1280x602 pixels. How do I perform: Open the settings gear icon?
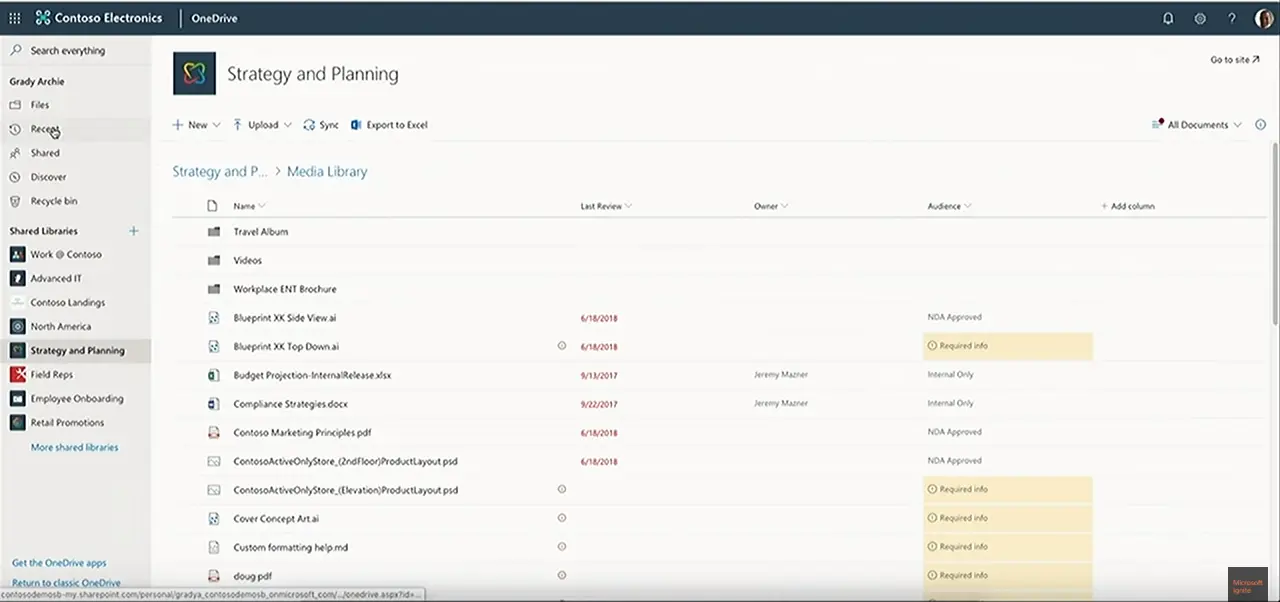tap(1200, 18)
